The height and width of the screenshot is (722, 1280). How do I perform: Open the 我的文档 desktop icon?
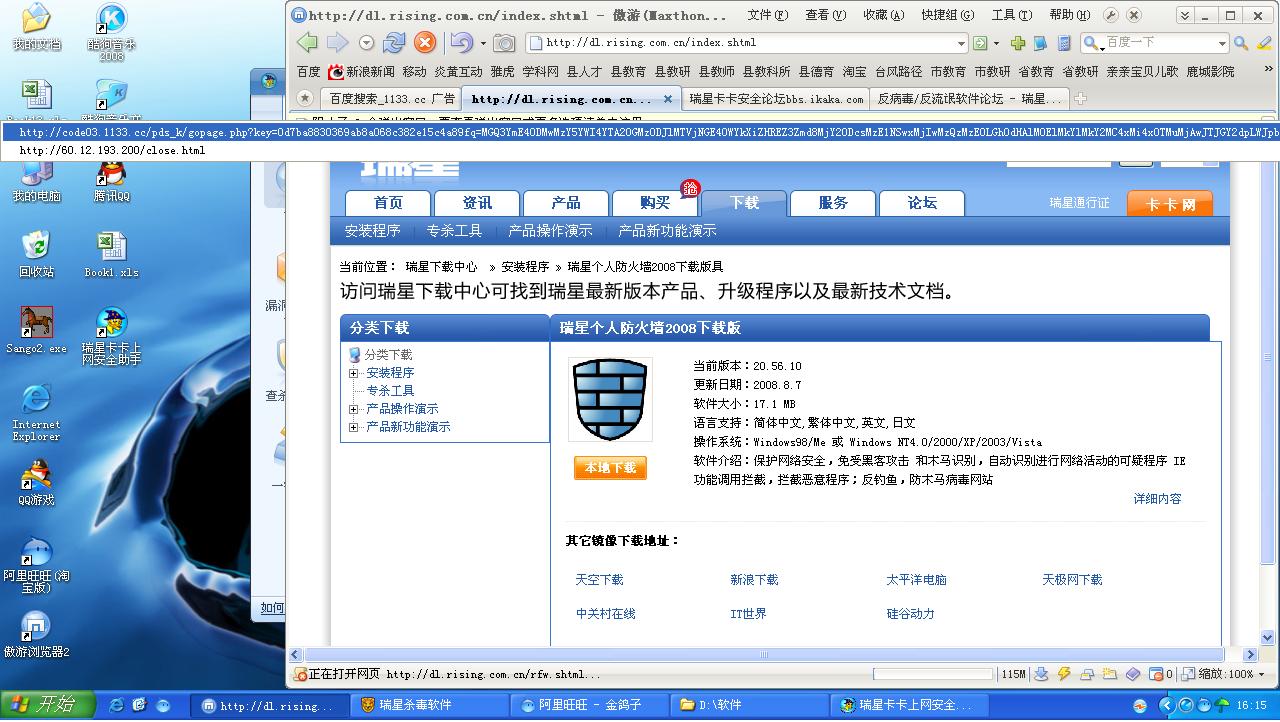36,27
